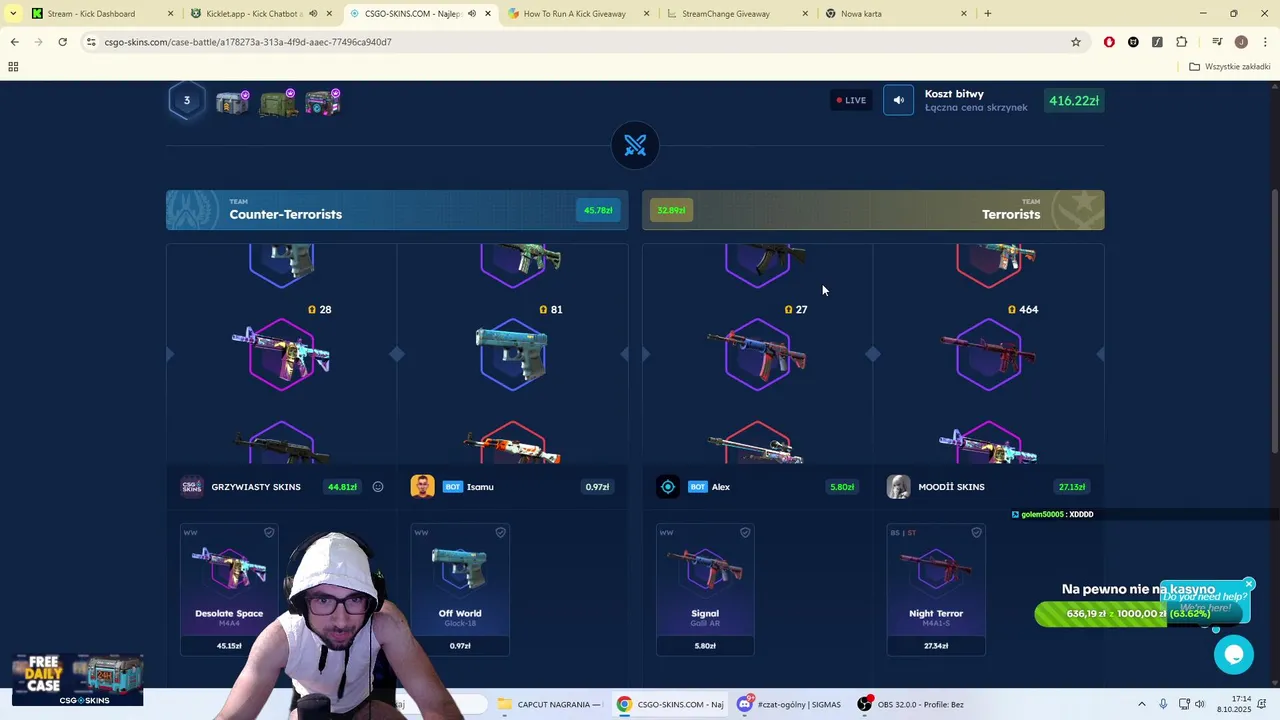Click MOODİİ SKINS 27.13zł total
Screen dimensions: 1280x720
(1072, 487)
